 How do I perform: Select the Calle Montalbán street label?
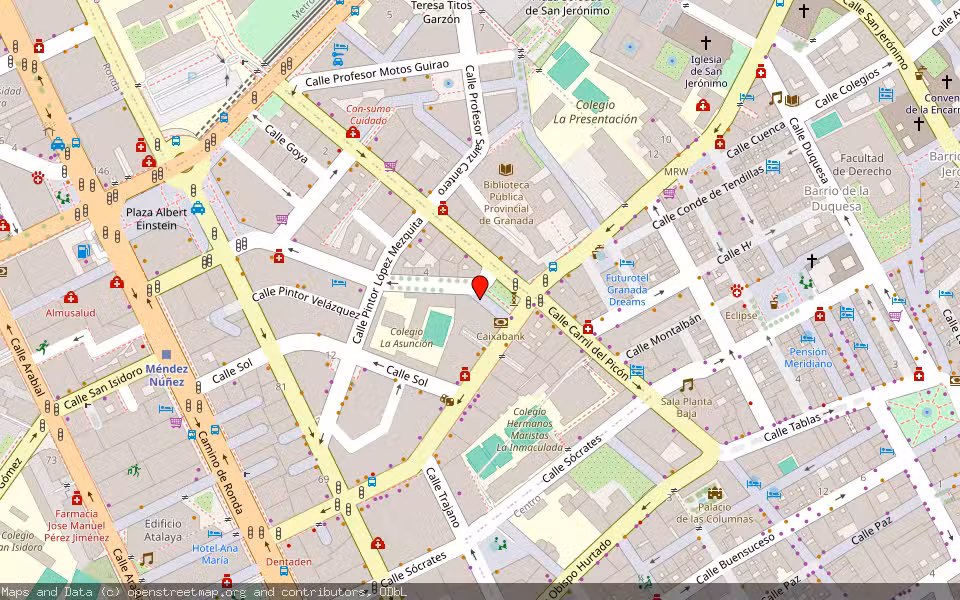pyautogui.click(x=662, y=337)
